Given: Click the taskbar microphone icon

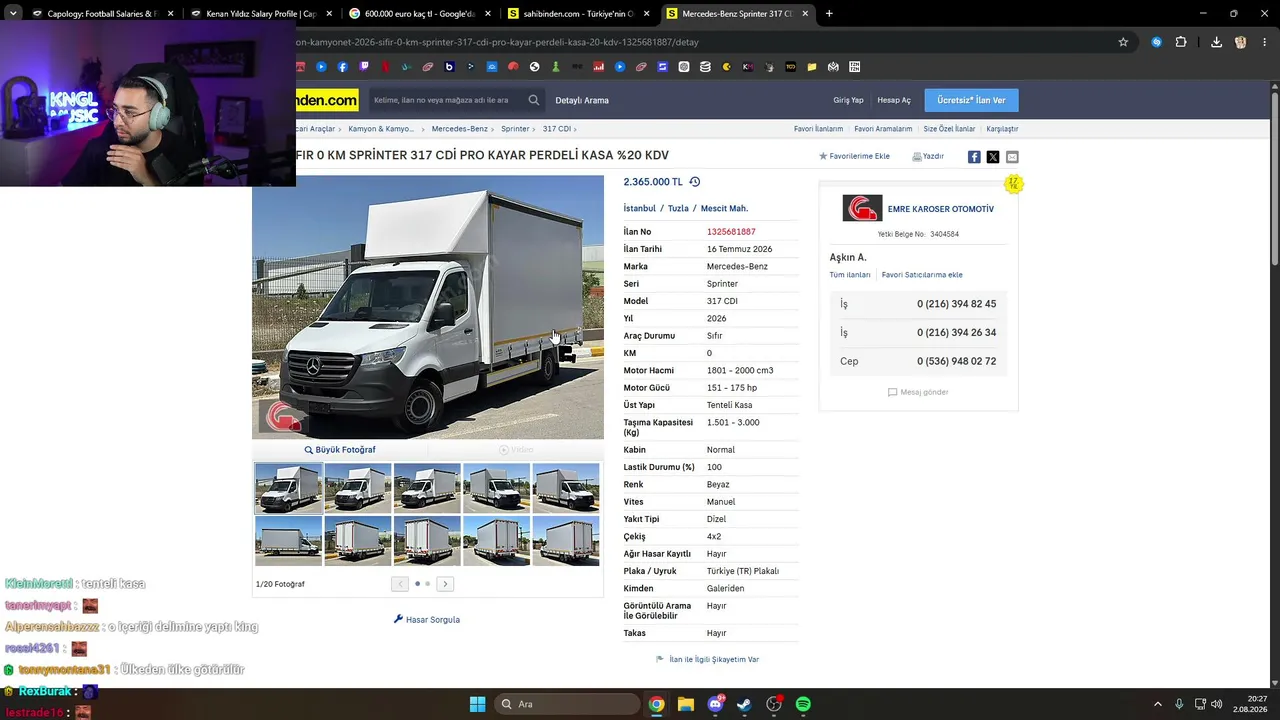Looking at the screenshot, I should (x=1179, y=704).
